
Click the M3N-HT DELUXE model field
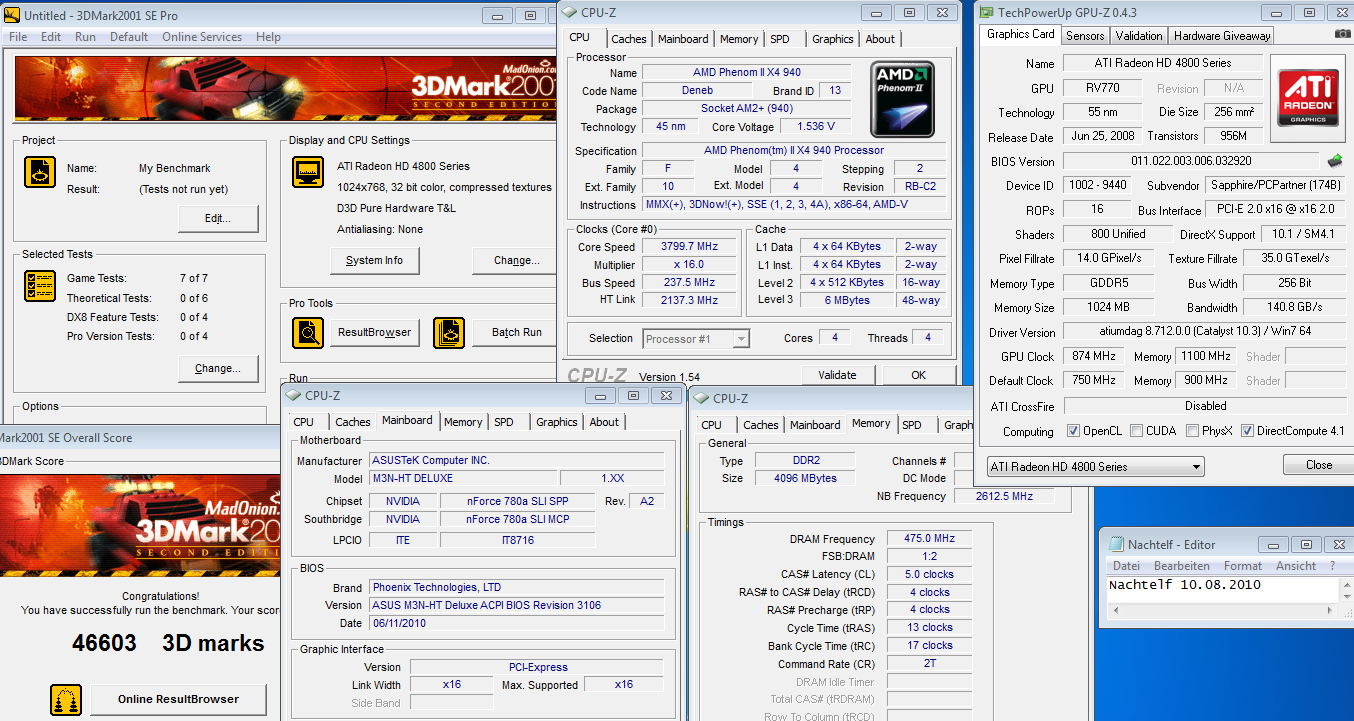(464, 479)
